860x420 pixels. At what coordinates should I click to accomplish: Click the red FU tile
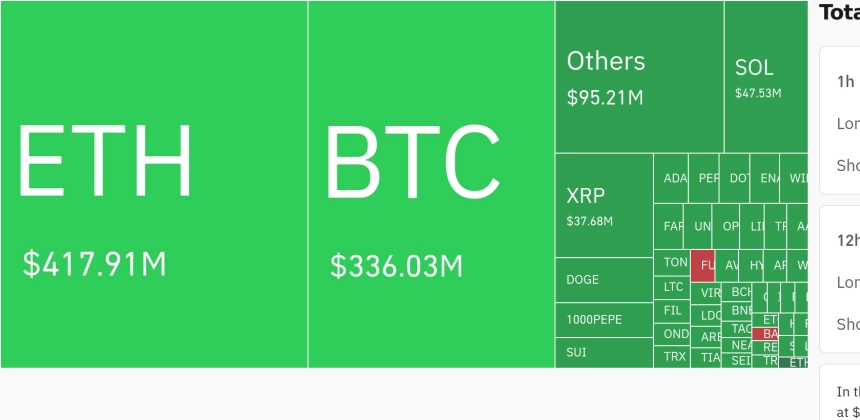click(x=703, y=266)
